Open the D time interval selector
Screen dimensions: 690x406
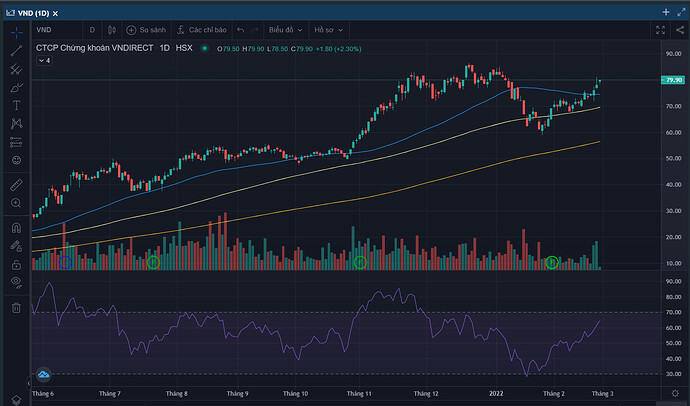(92, 30)
